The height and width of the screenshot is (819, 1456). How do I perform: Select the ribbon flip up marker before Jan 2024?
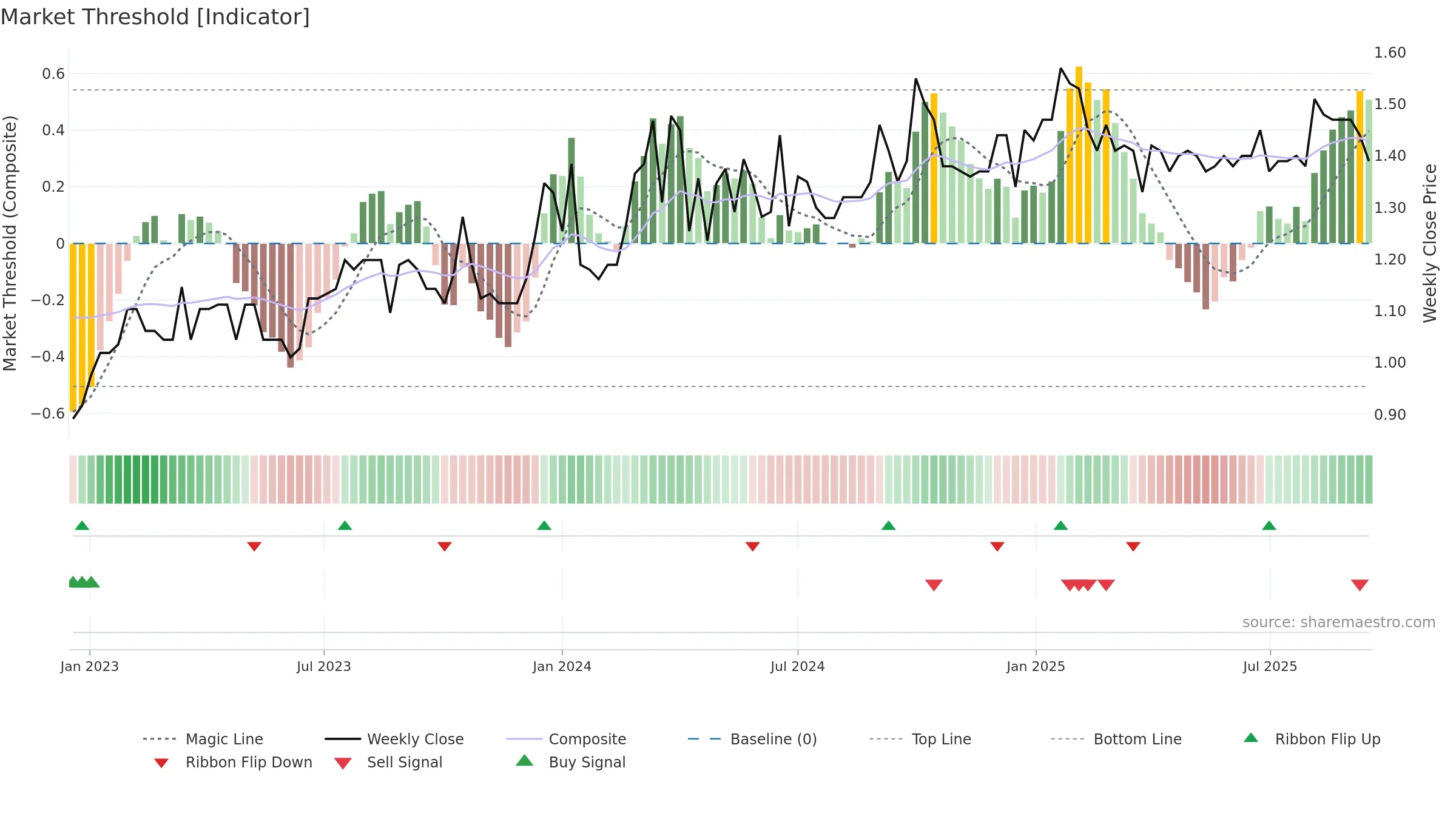[x=544, y=525]
